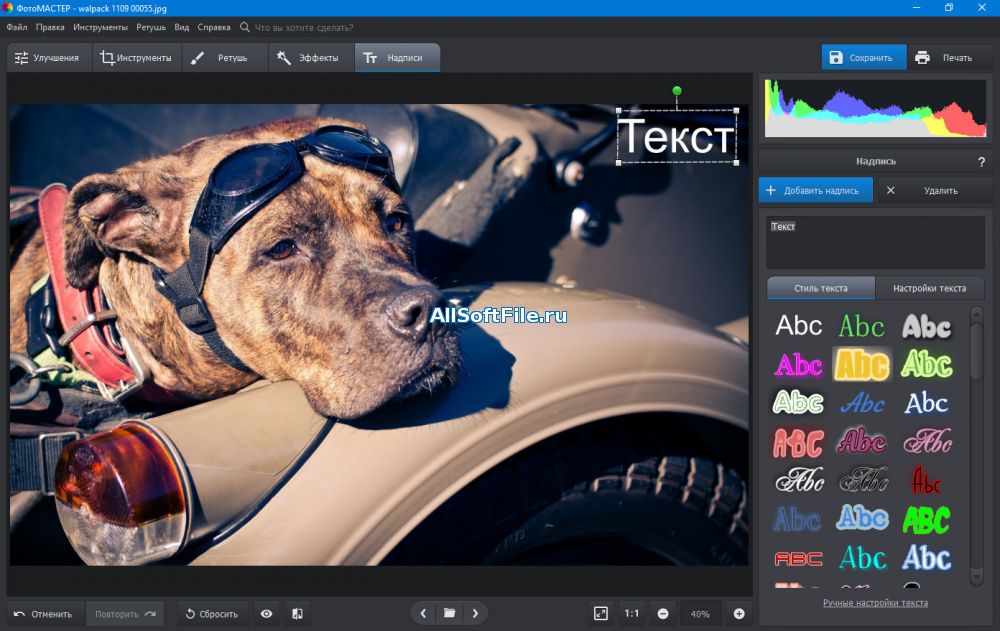Click the Сохранить button

(x=864, y=57)
